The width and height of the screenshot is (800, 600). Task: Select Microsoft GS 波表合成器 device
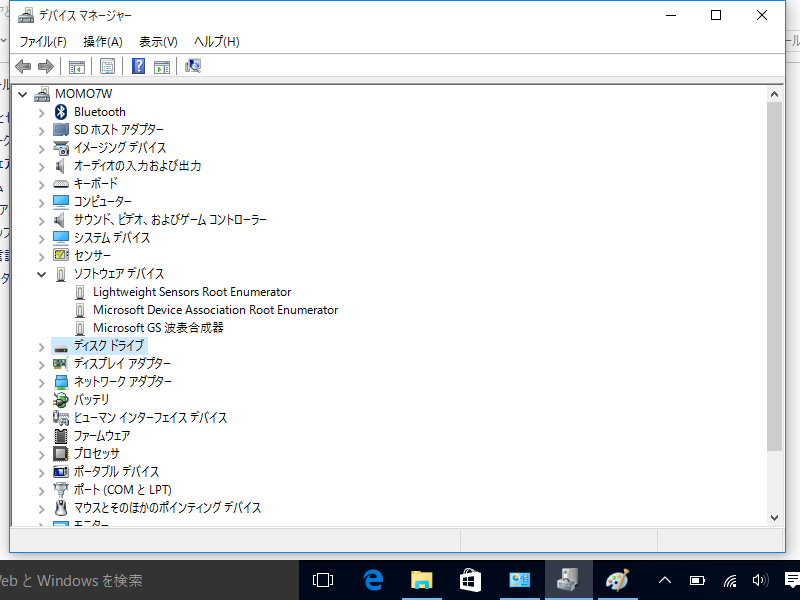[158, 328]
